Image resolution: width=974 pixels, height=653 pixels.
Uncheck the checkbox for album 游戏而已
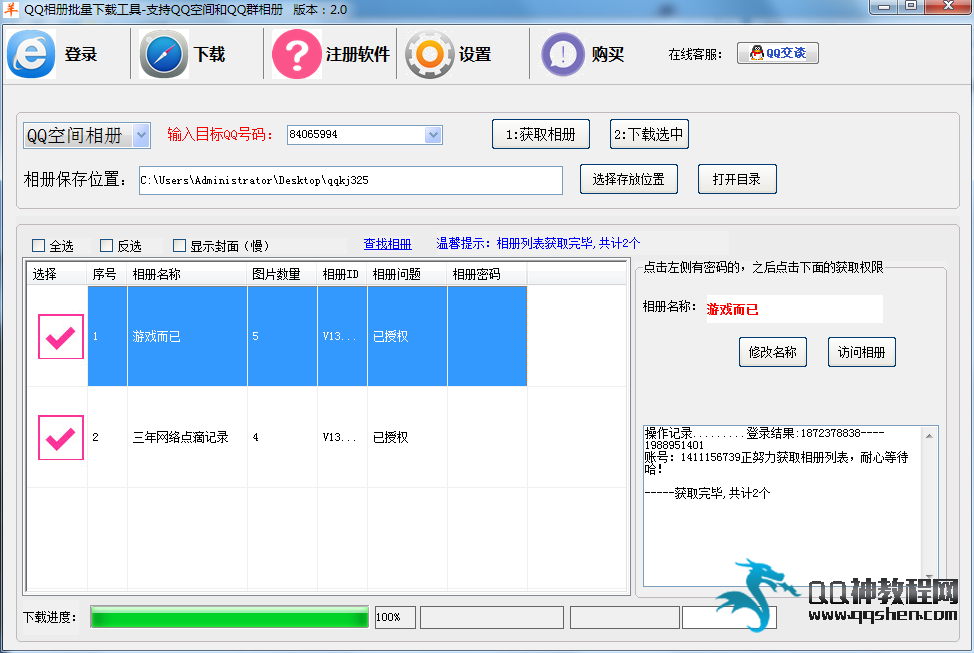pos(61,337)
